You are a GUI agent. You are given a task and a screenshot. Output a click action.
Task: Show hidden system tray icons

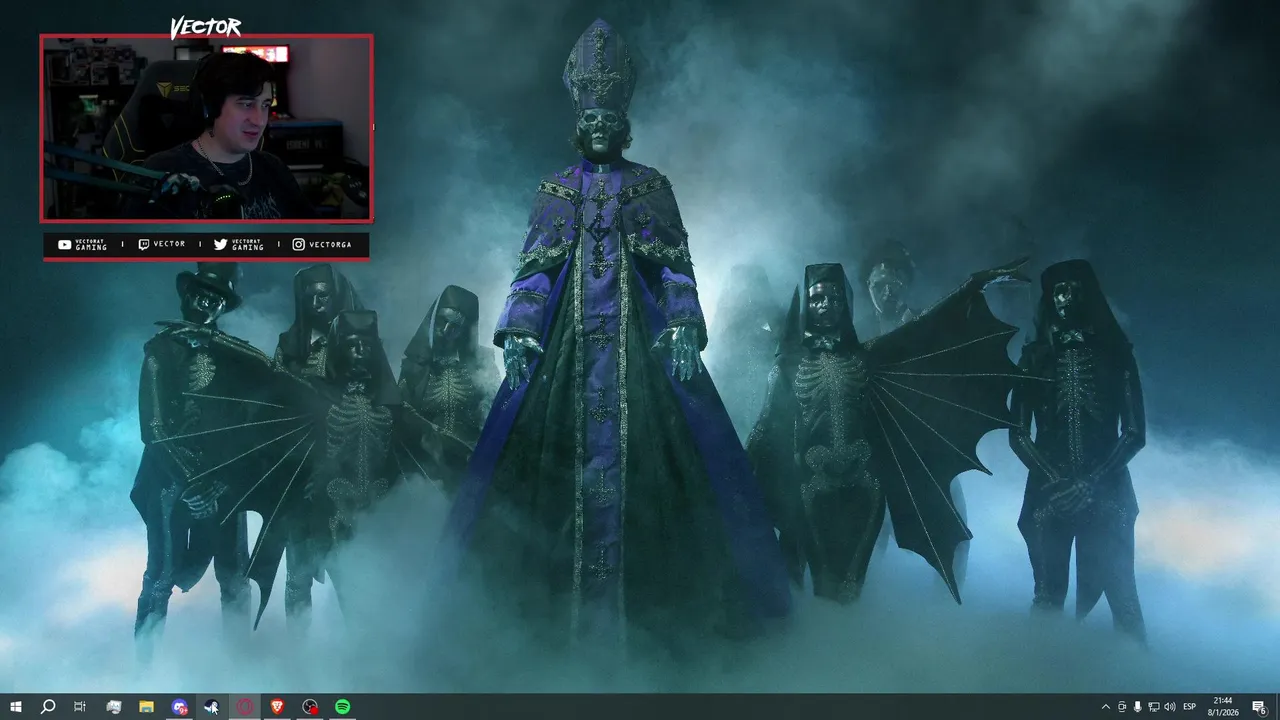tap(1105, 707)
